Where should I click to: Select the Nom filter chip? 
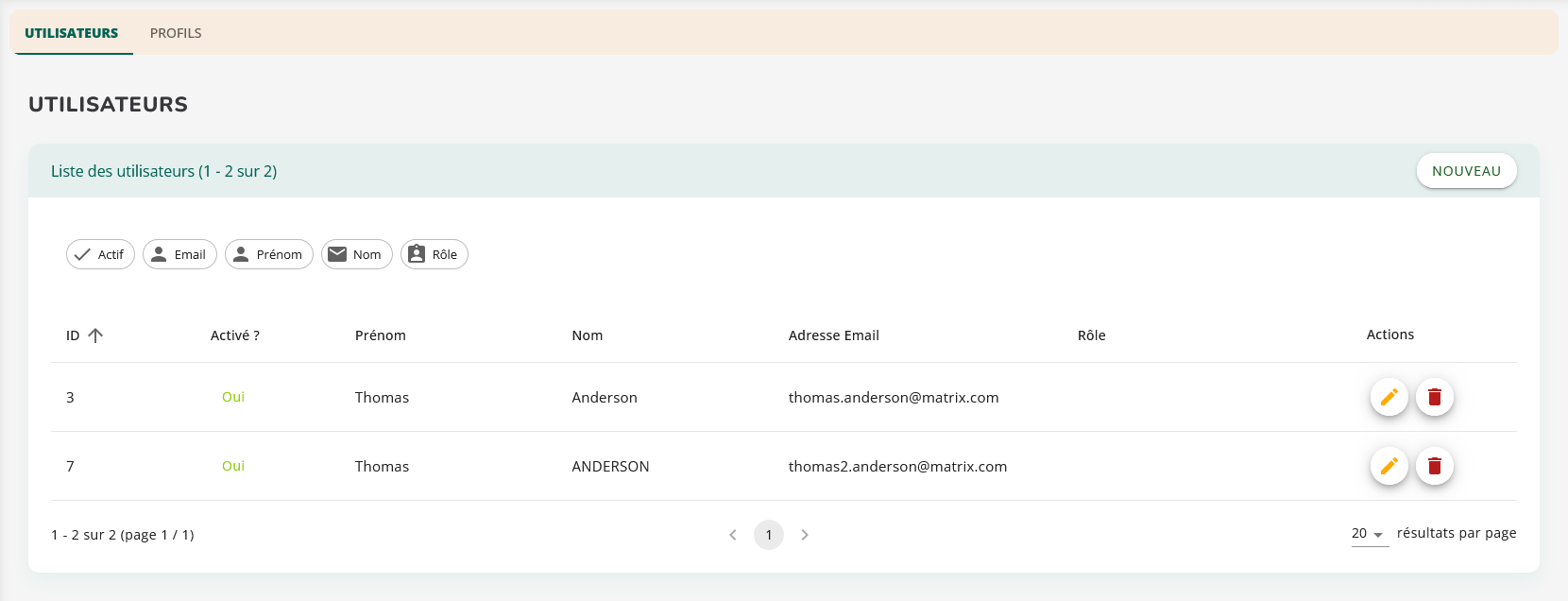[356, 254]
